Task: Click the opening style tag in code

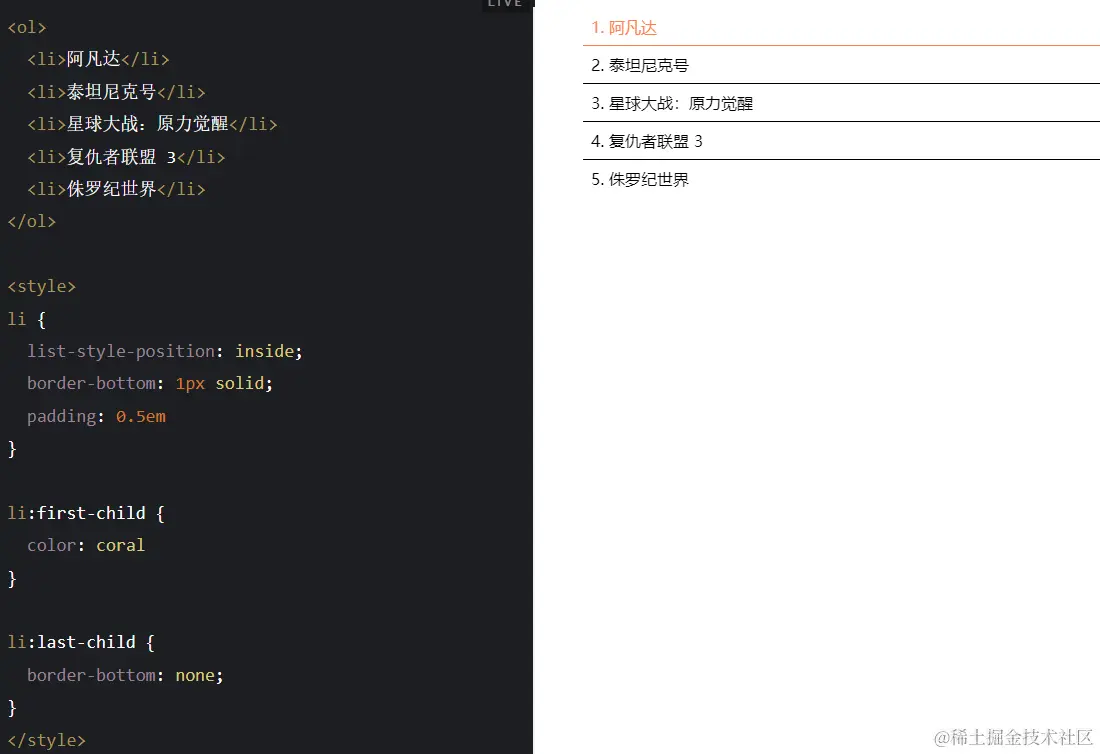Action: tap(41, 286)
